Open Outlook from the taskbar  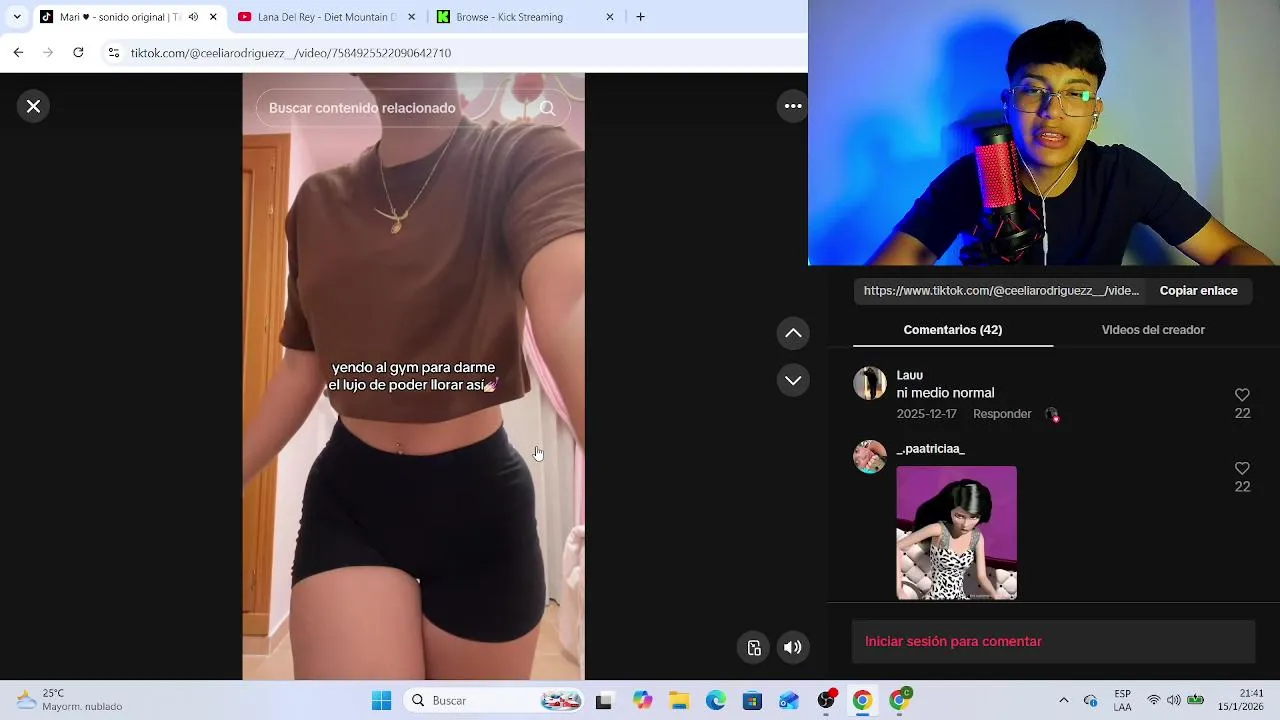click(x=789, y=701)
